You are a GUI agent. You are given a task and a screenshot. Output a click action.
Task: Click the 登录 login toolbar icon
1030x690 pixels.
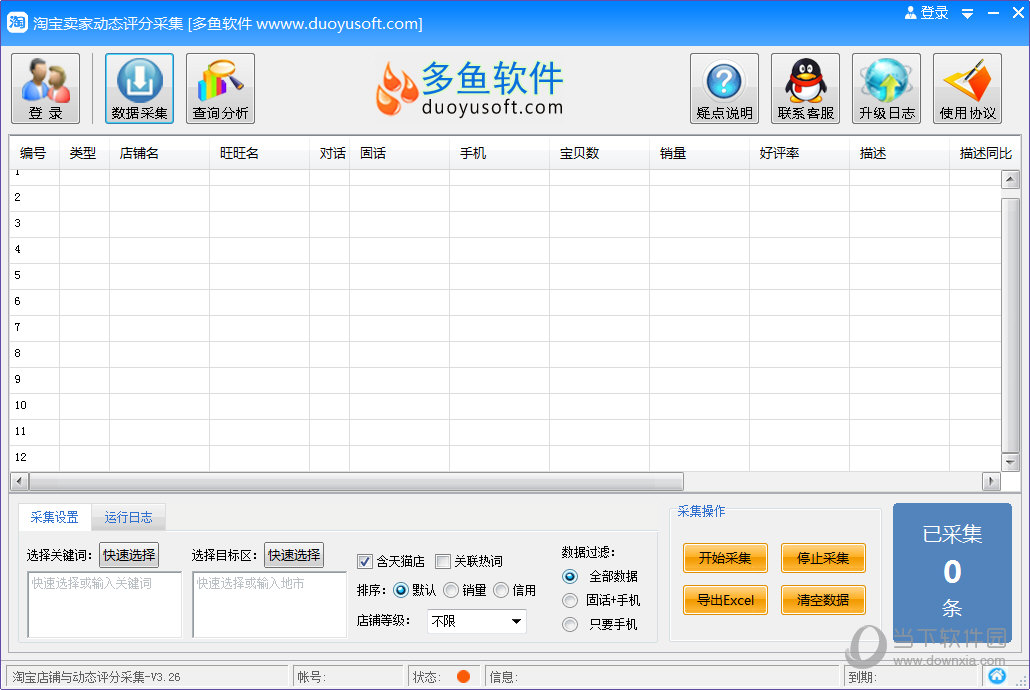[x=45, y=89]
